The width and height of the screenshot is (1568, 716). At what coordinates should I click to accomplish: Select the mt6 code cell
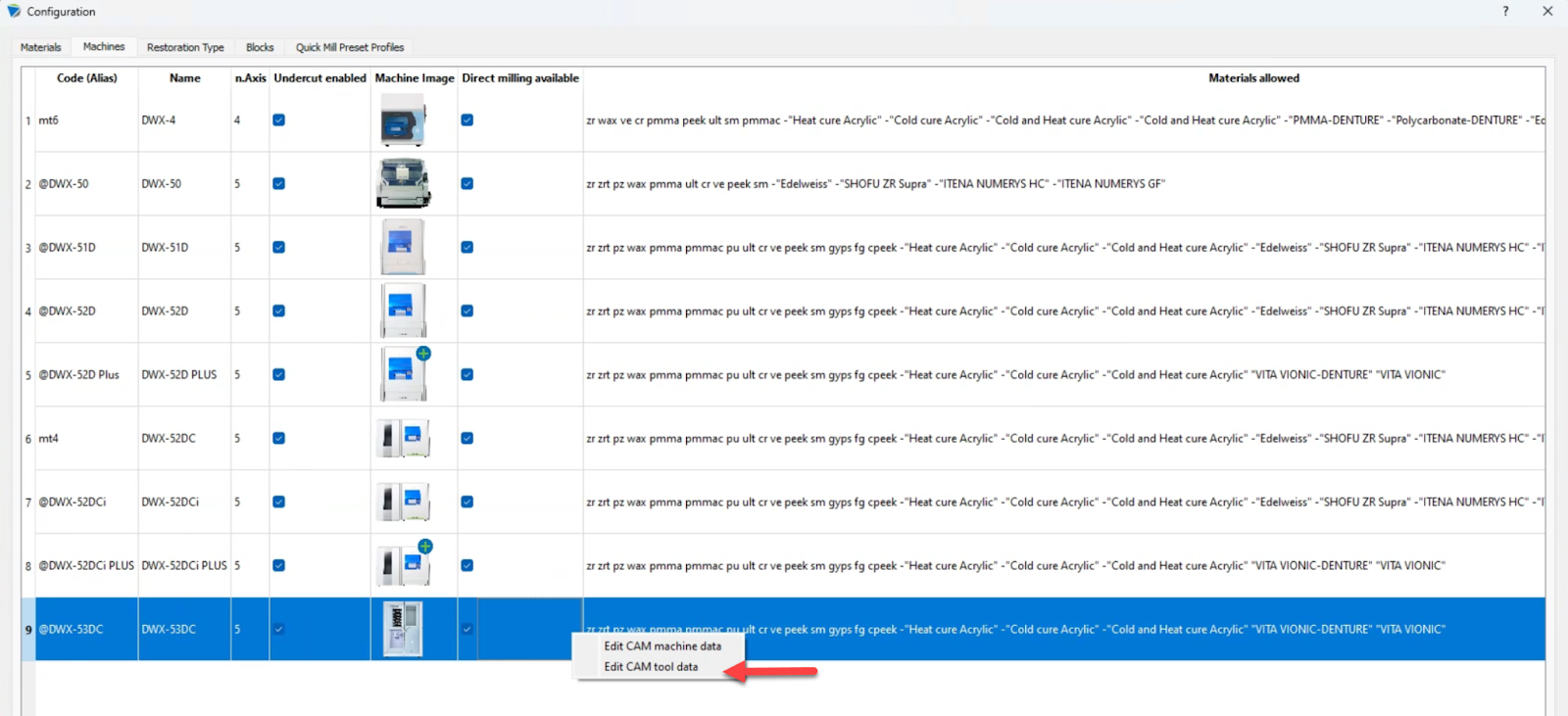pos(86,120)
